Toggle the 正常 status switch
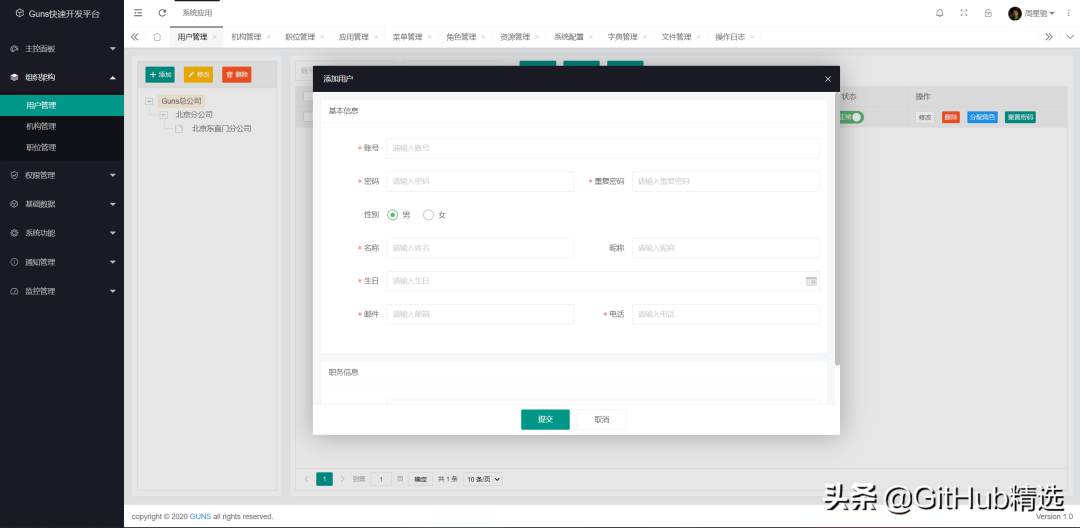This screenshot has width=1080, height=528. [x=851, y=117]
